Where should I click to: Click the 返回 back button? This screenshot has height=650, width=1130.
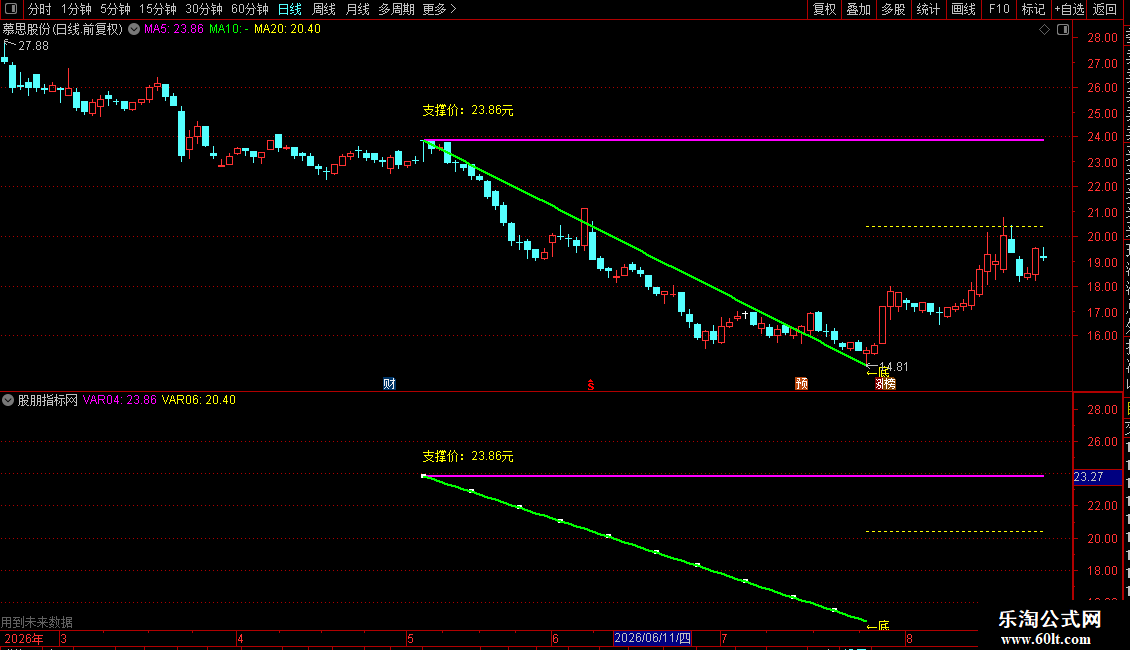[x=1104, y=9]
